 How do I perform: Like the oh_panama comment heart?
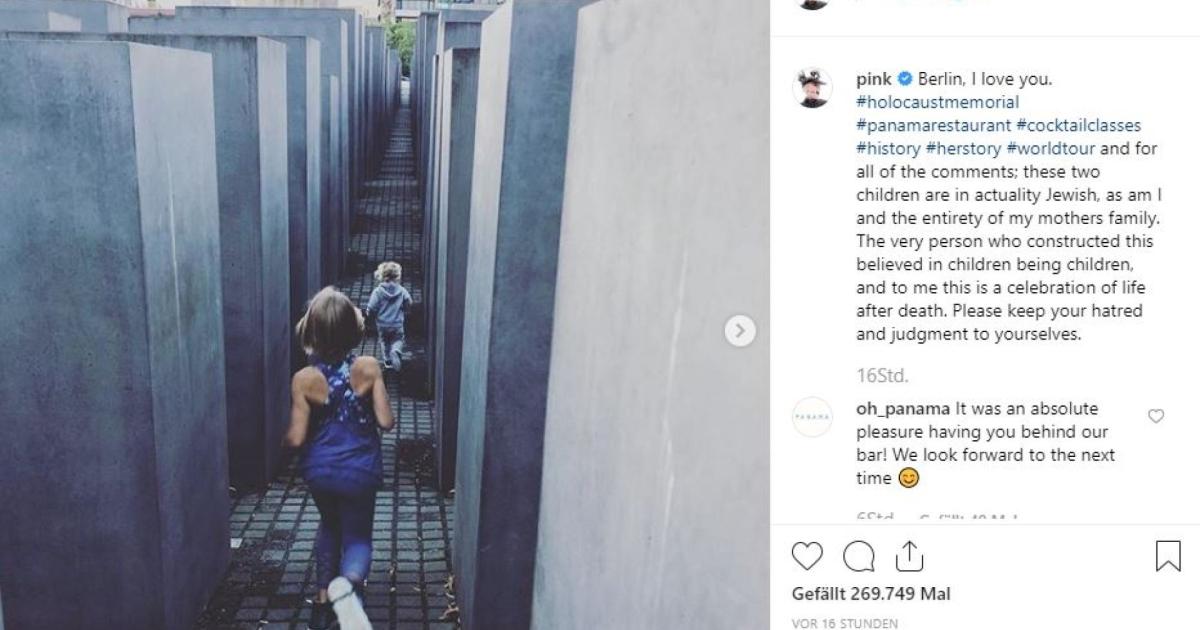pyautogui.click(x=1156, y=416)
